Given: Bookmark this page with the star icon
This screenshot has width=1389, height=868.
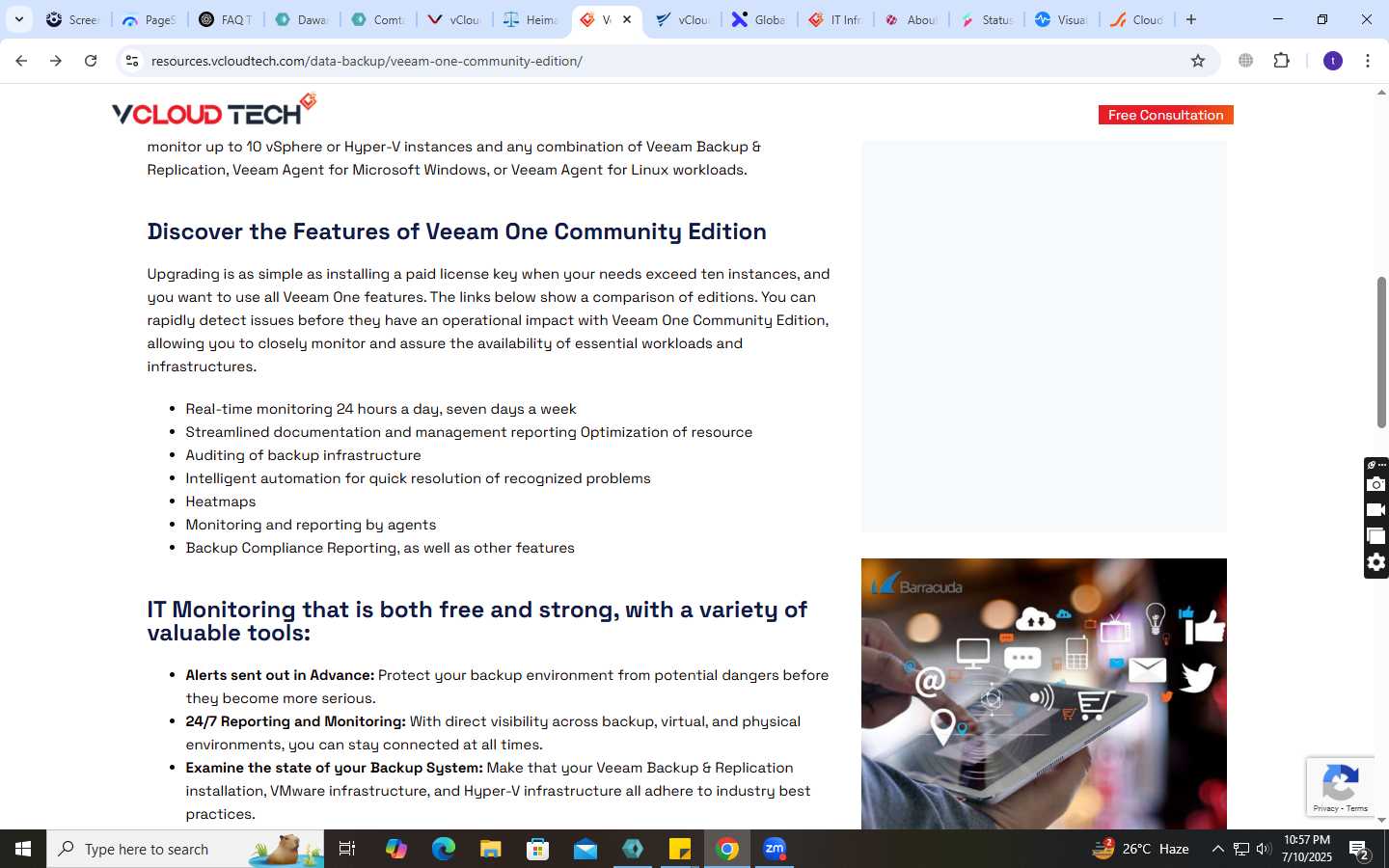Looking at the screenshot, I should coord(1198,61).
